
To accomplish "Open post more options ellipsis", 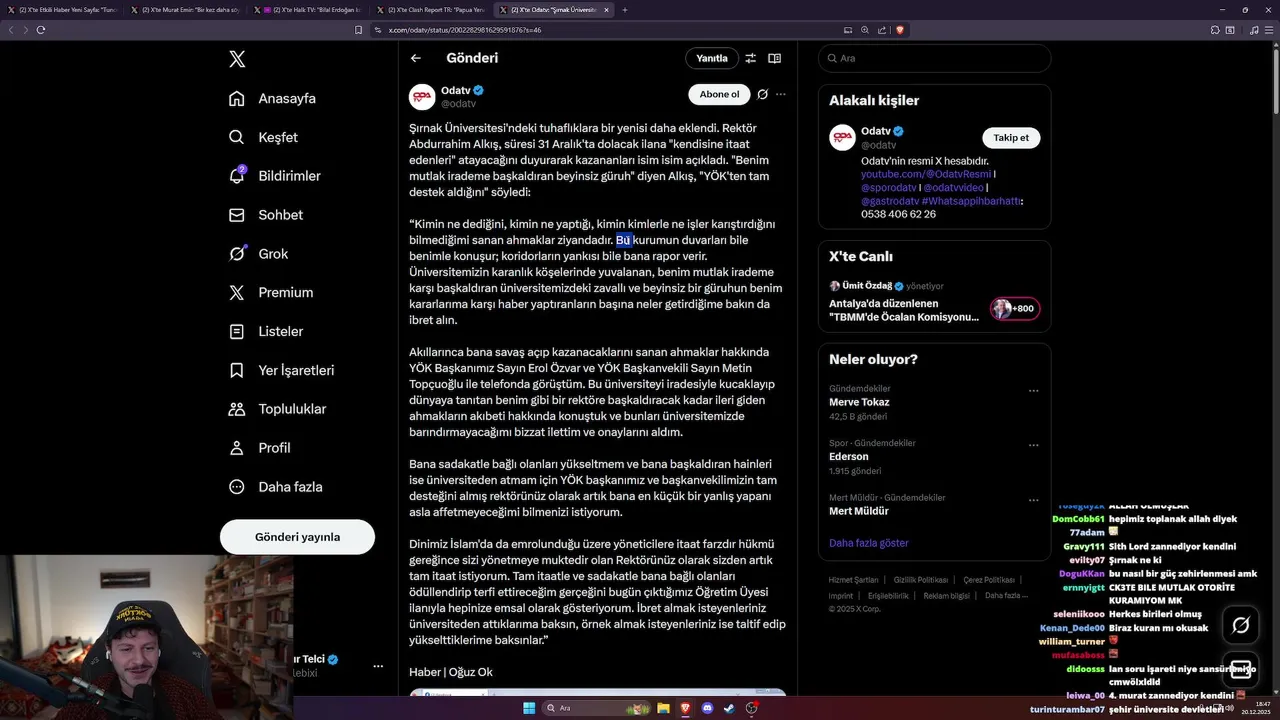I will 781,94.
